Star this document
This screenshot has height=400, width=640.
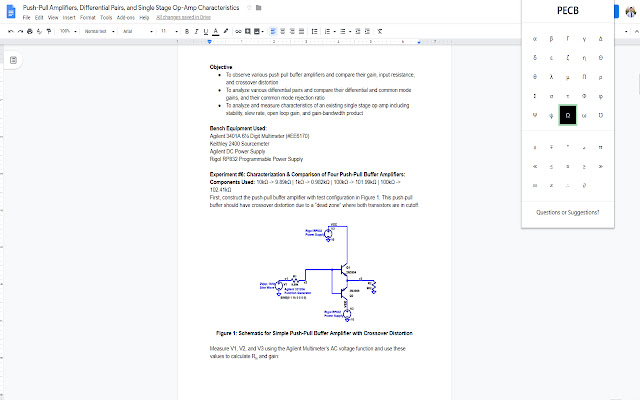tap(249, 8)
